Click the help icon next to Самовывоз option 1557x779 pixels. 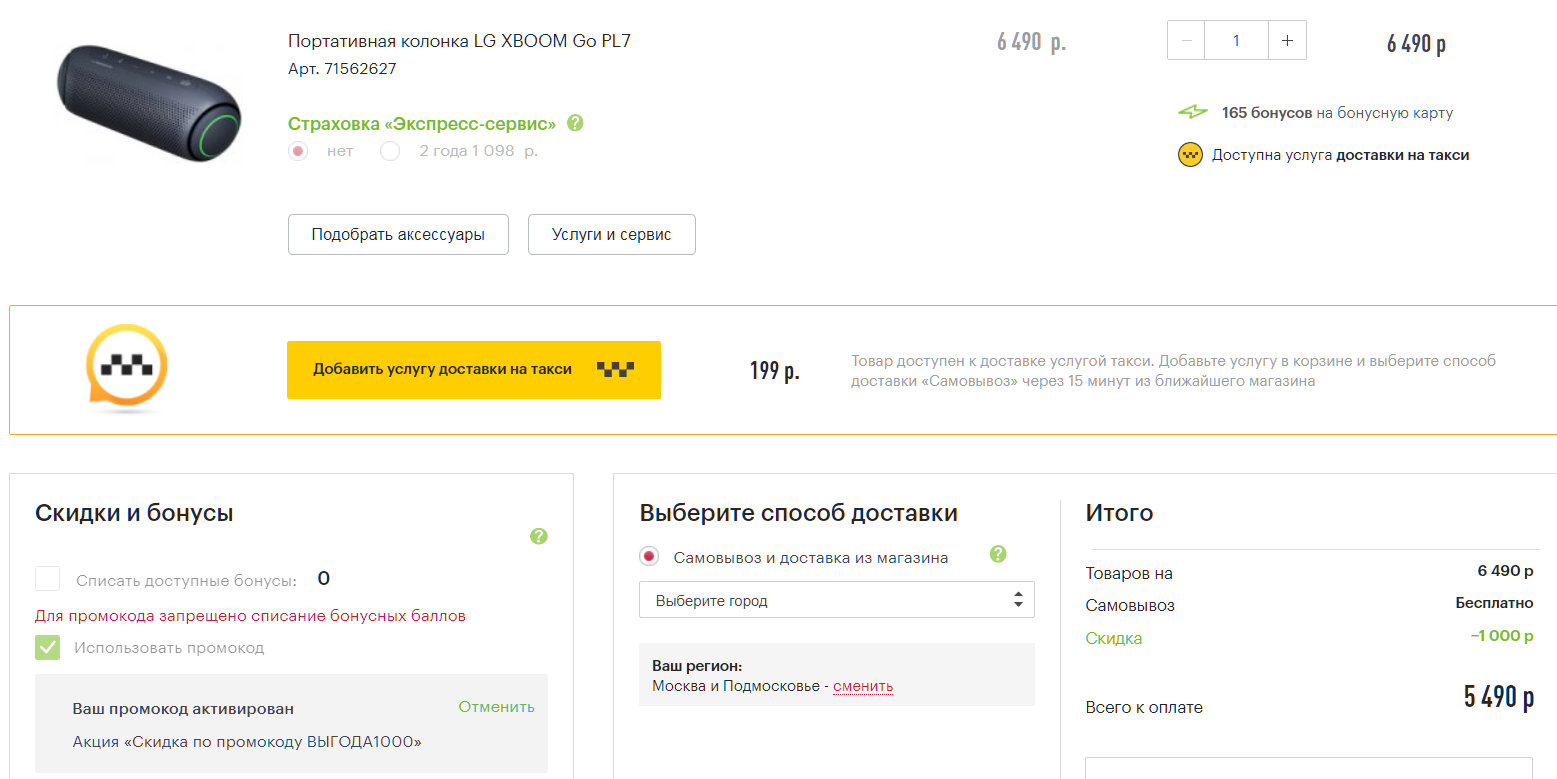997,554
